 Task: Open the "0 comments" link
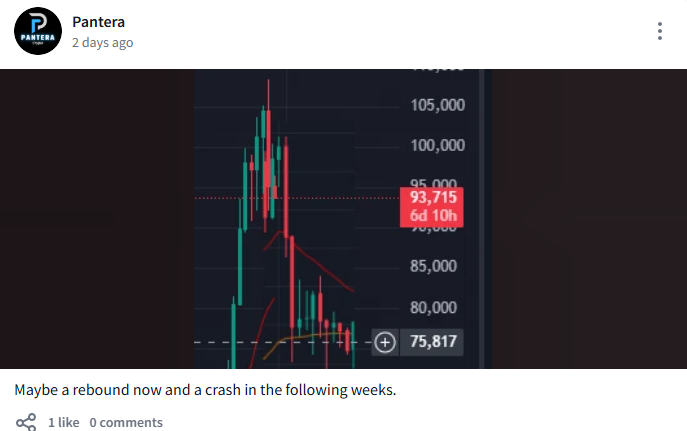point(126,422)
